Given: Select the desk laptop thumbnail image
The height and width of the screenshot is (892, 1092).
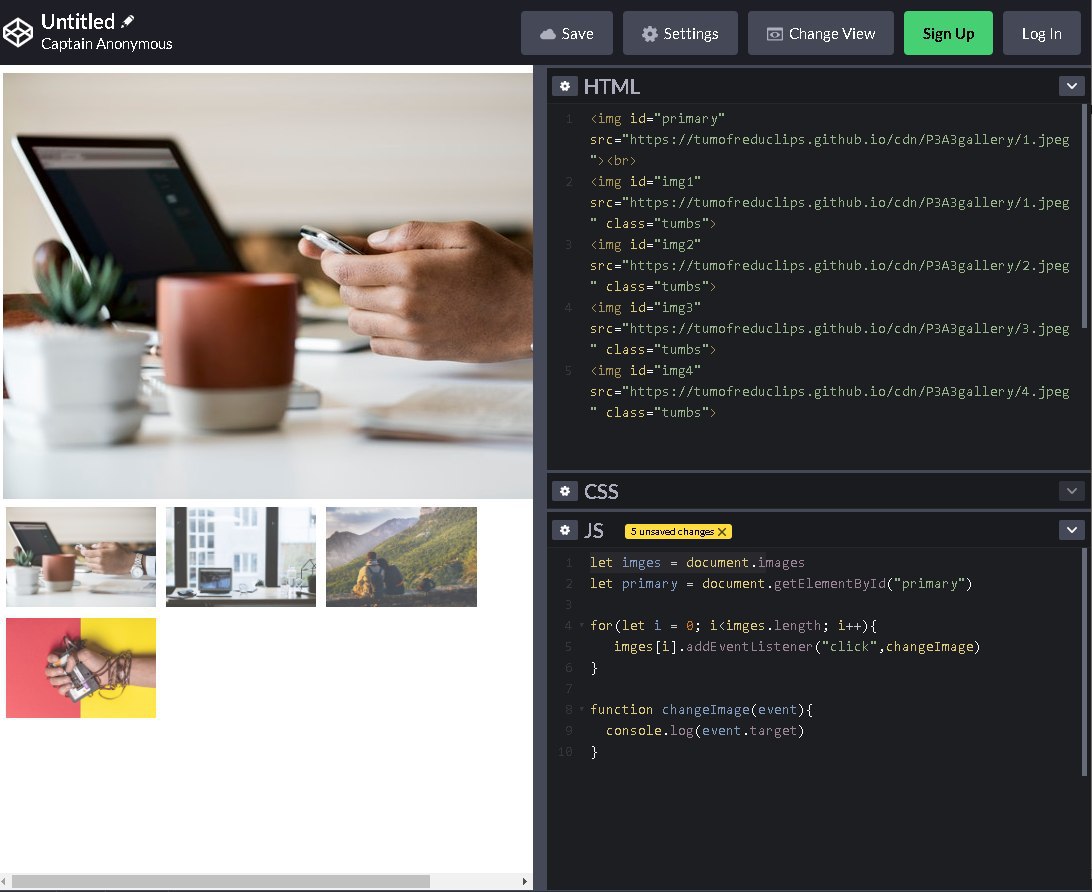Looking at the screenshot, I should (81, 556).
